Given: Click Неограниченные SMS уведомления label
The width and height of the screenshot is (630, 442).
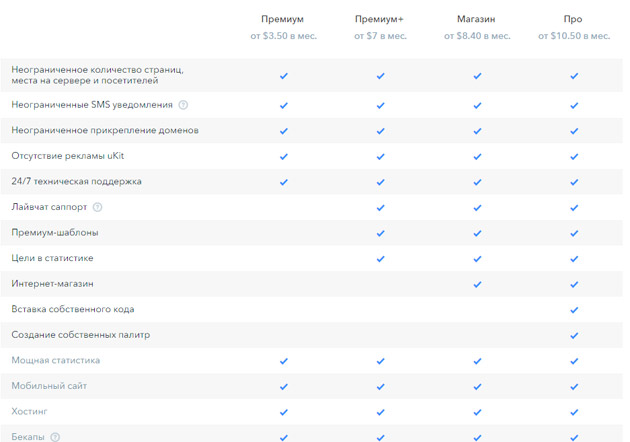Looking at the screenshot, I should (x=92, y=105).
